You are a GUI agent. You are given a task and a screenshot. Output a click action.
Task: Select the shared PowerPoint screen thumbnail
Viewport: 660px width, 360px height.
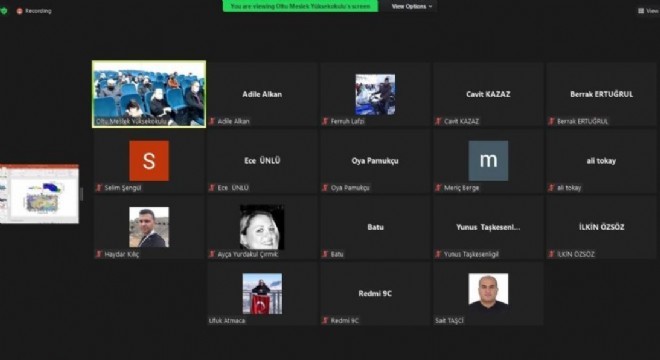(40, 194)
